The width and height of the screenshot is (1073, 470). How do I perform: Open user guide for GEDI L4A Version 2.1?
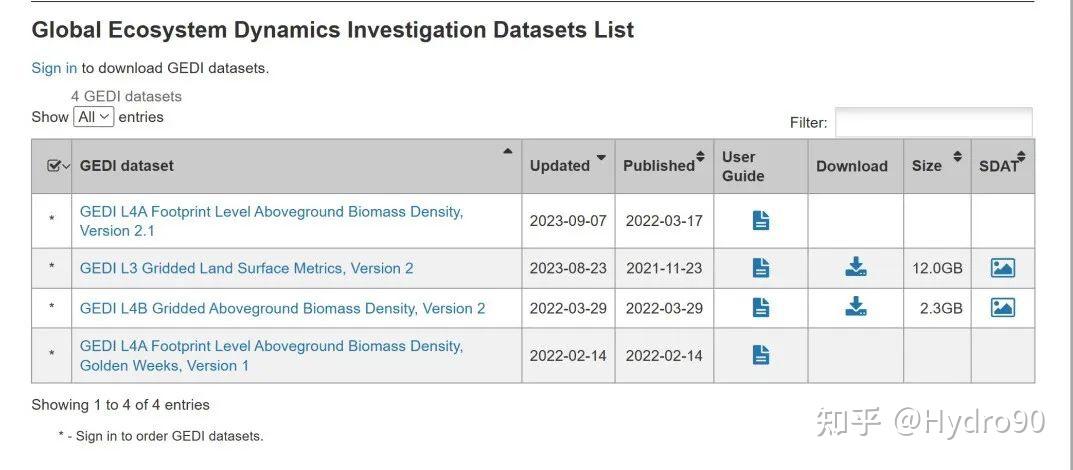click(760, 221)
